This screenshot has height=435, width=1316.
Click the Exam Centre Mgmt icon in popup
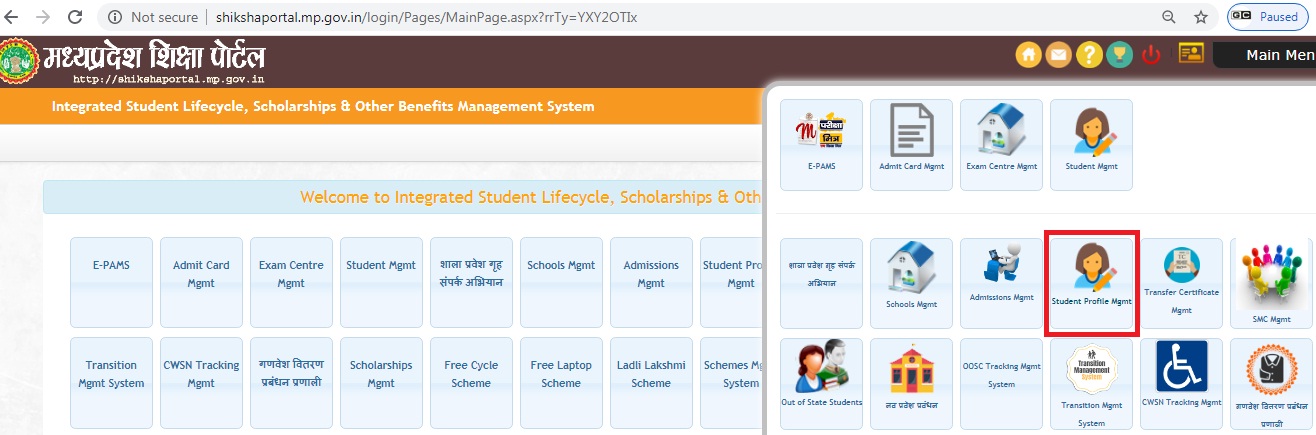pos(1001,144)
